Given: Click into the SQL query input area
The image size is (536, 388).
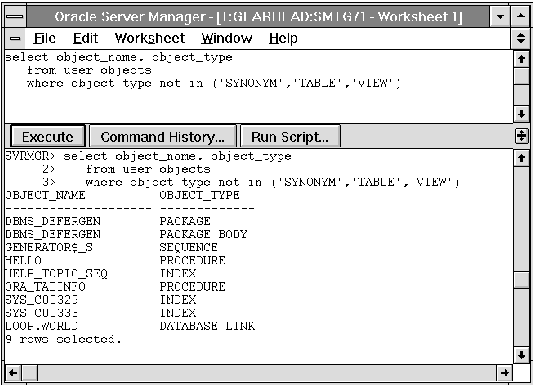Looking at the screenshot, I should point(259,86).
